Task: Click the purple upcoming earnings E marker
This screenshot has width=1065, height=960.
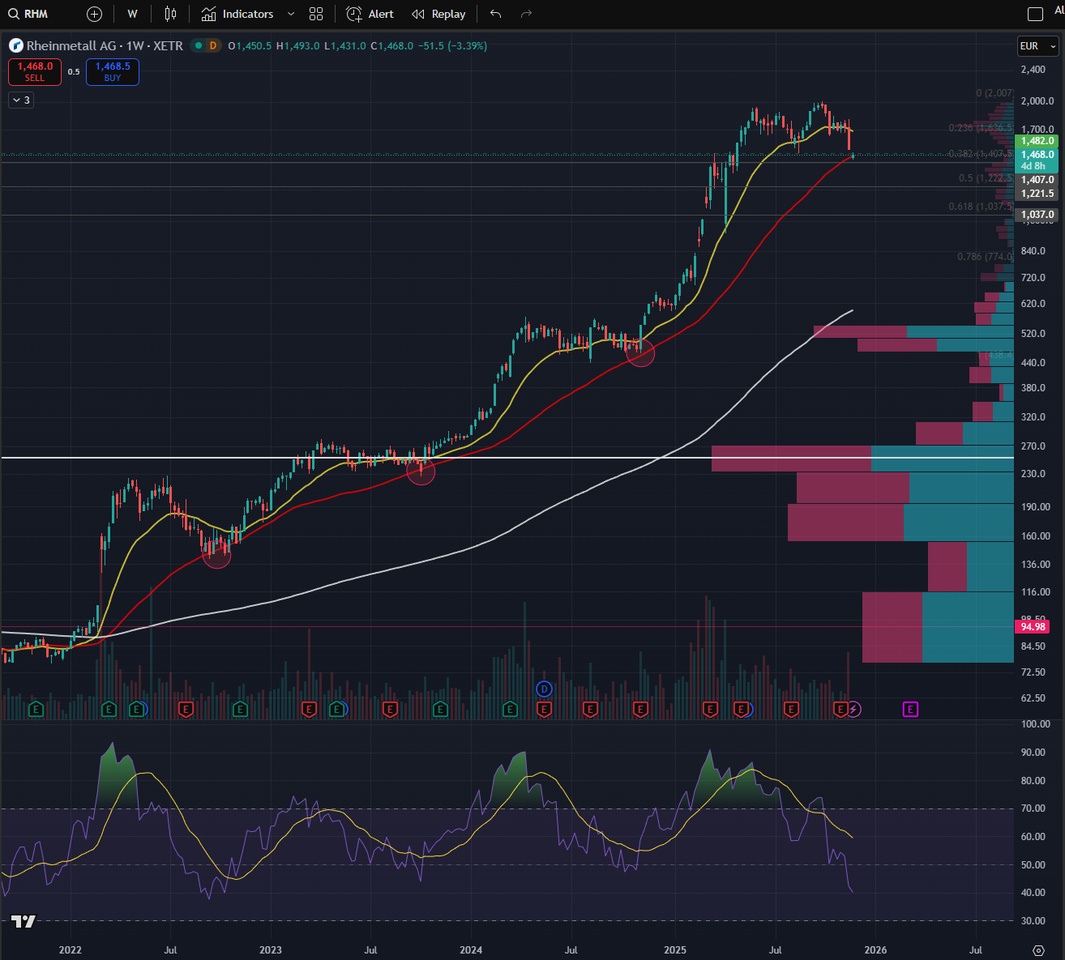Action: 910,709
